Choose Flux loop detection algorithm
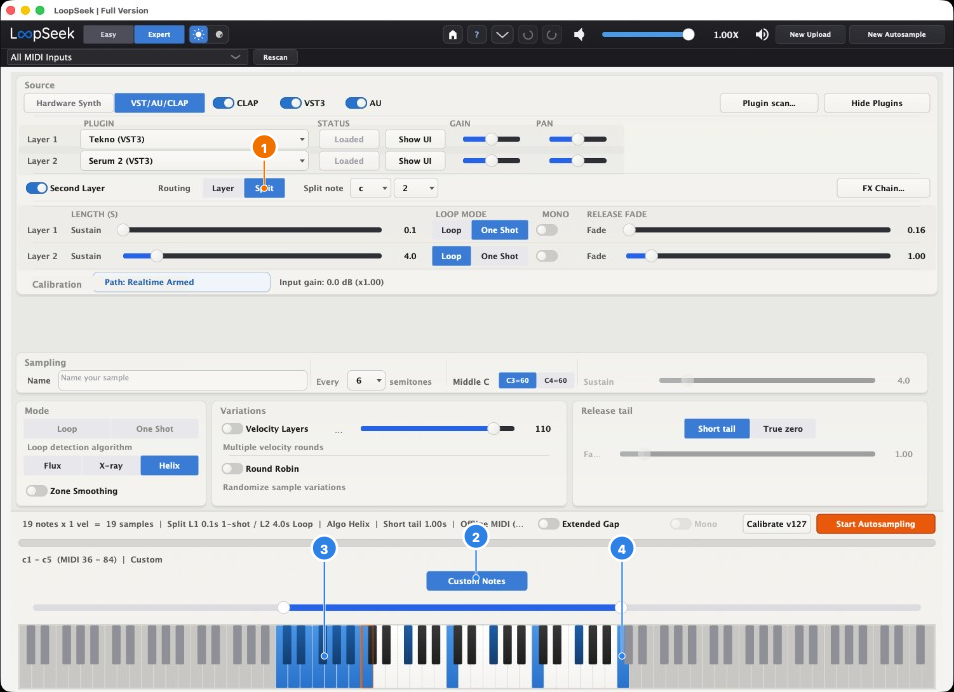The image size is (954, 692). pos(52,466)
